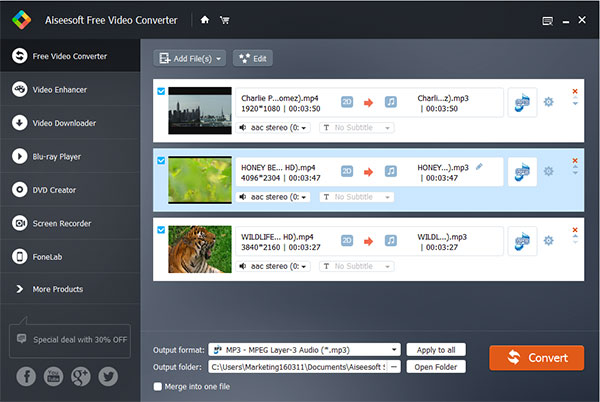Click the 2D icon in Charlie row
This screenshot has width=600, height=402.
tap(347, 102)
